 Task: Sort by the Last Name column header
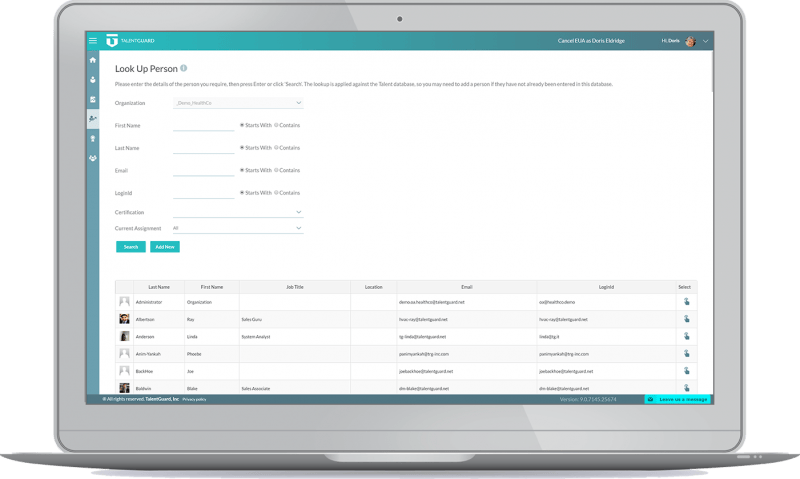tap(159, 287)
